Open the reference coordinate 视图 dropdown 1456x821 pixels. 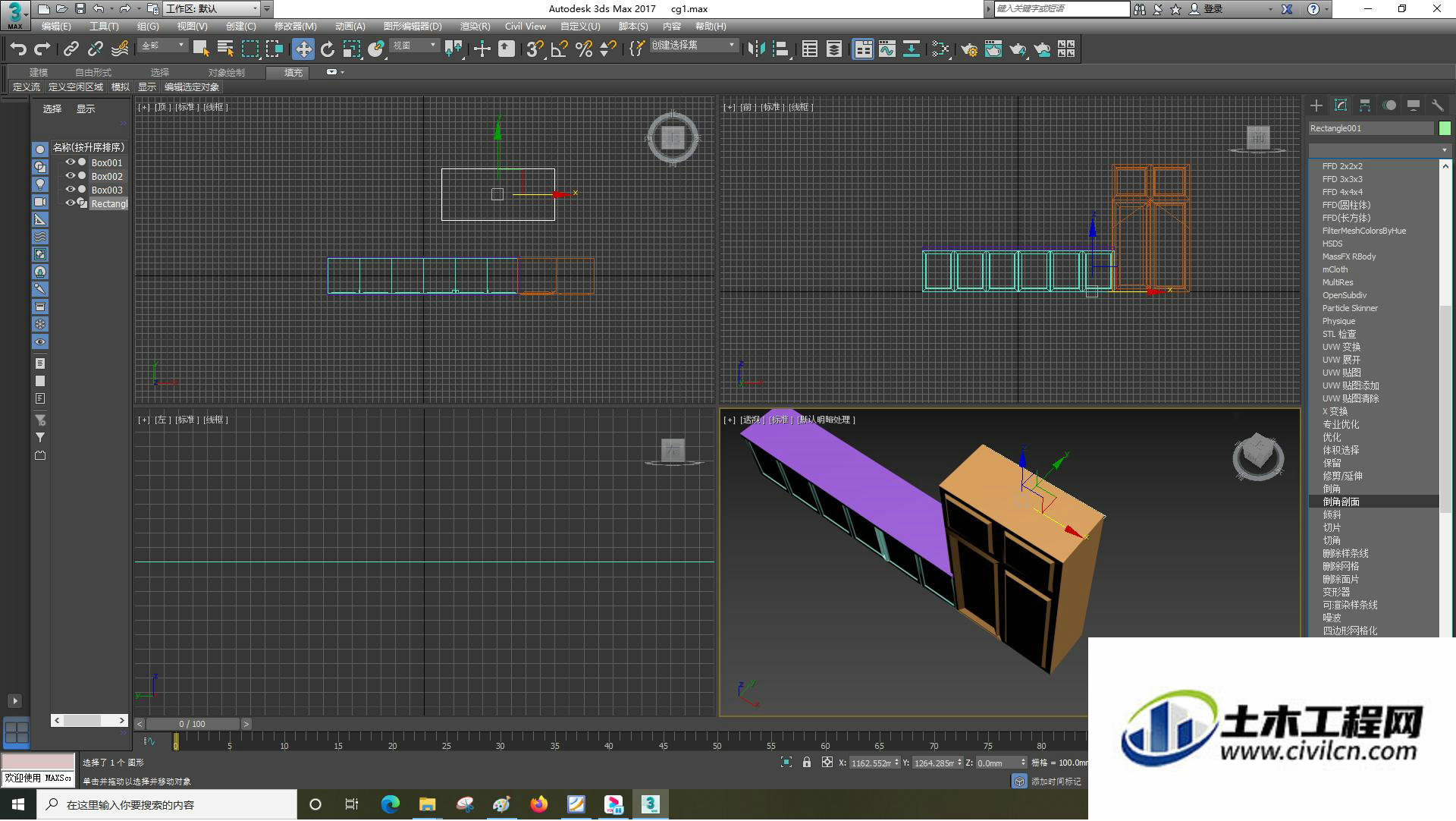[x=414, y=46]
